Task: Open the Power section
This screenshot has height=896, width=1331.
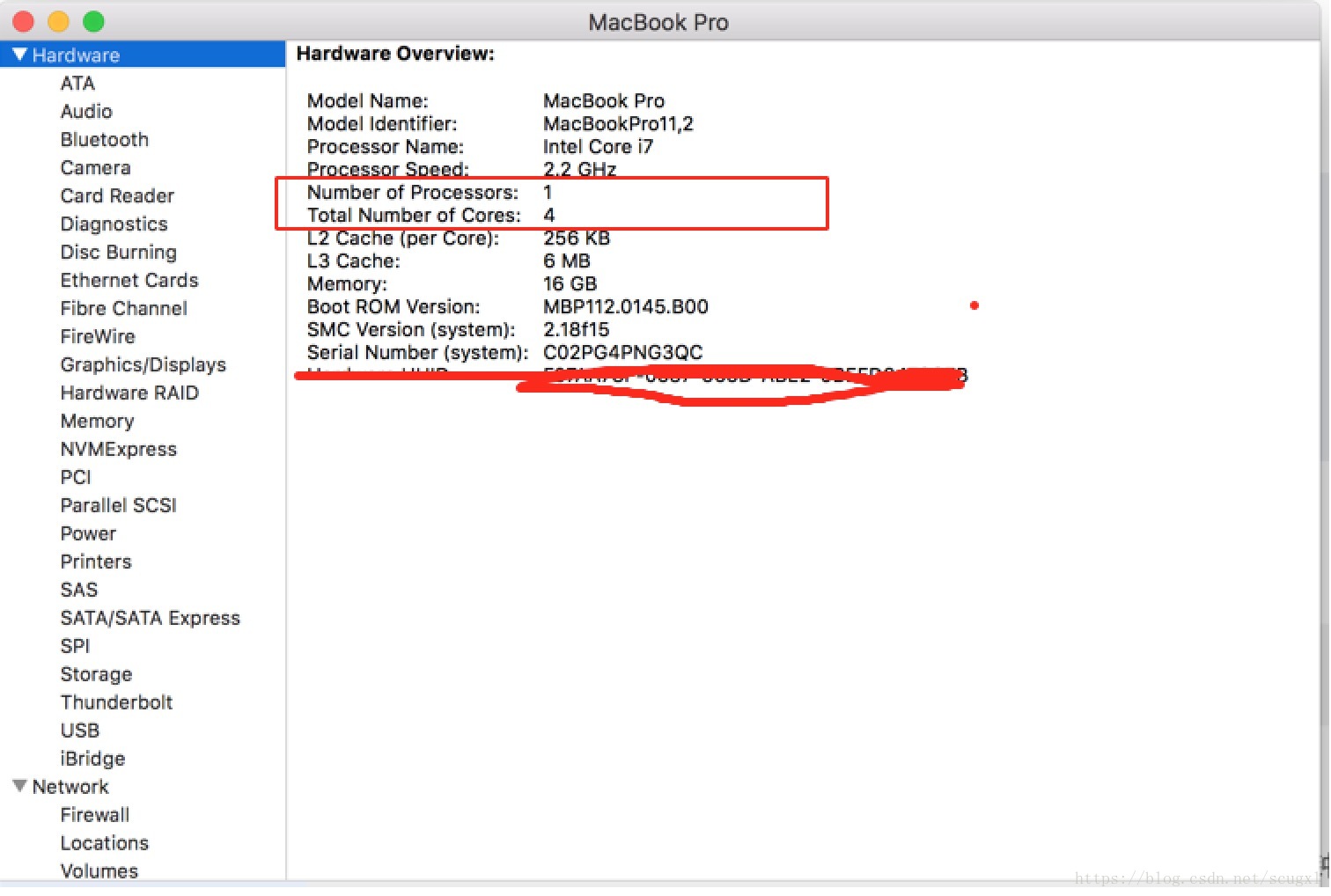Action: [88, 533]
